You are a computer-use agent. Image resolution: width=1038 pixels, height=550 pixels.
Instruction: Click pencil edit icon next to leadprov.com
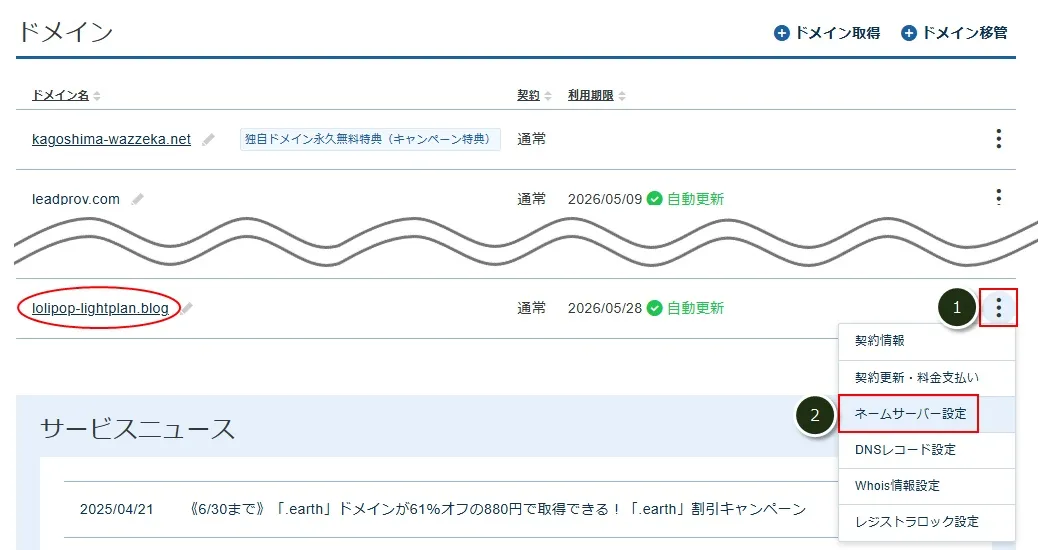coord(137,199)
